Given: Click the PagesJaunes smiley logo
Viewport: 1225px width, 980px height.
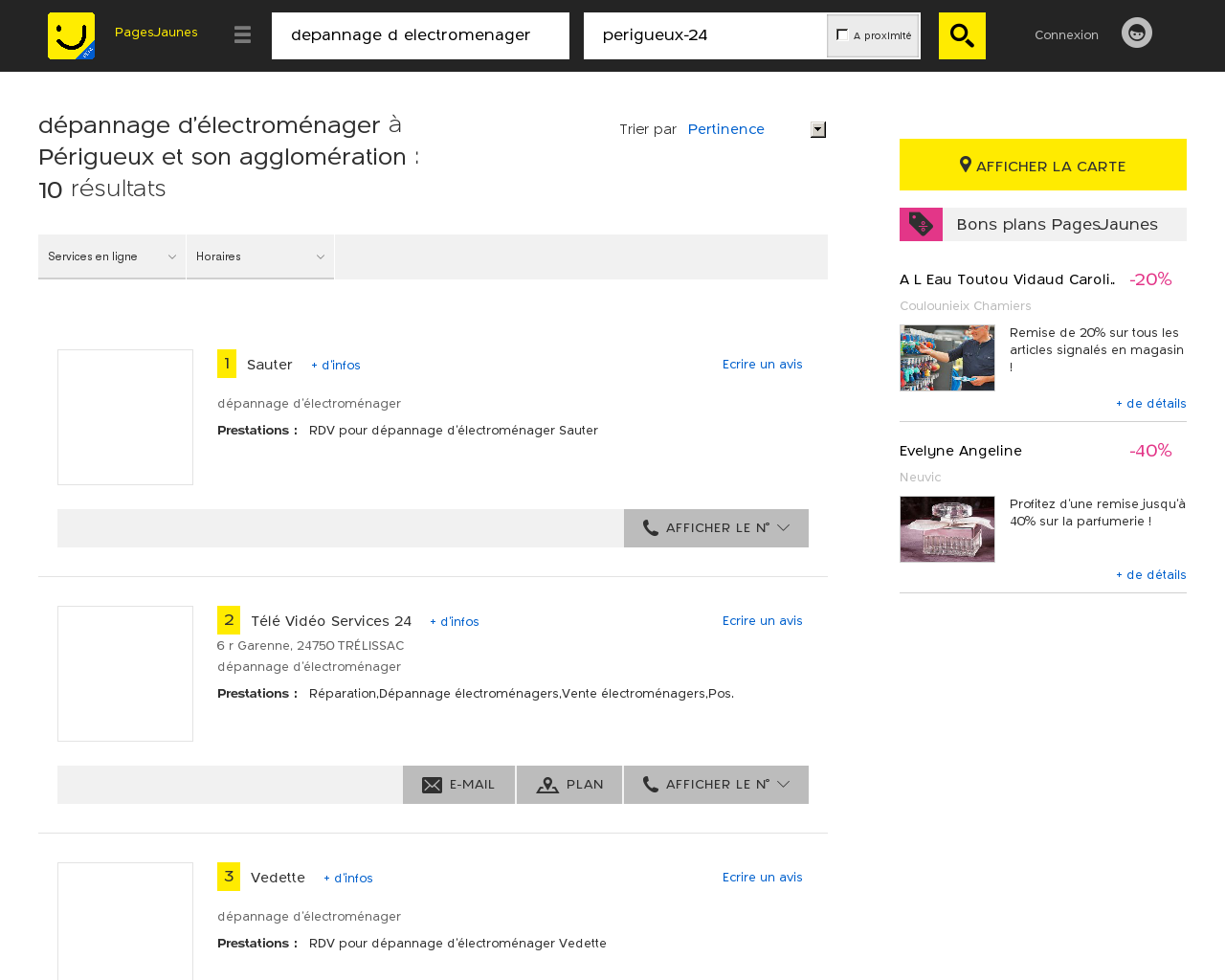Looking at the screenshot, I should tap(71, 35).
